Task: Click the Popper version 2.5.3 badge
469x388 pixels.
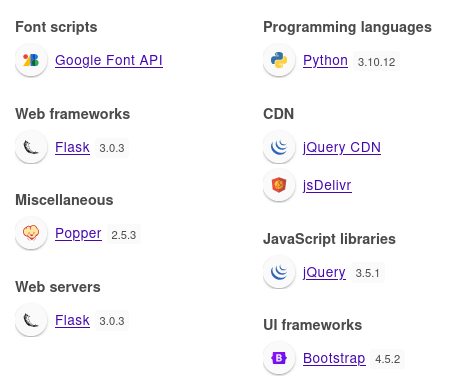Action: [x=124, y=235]
